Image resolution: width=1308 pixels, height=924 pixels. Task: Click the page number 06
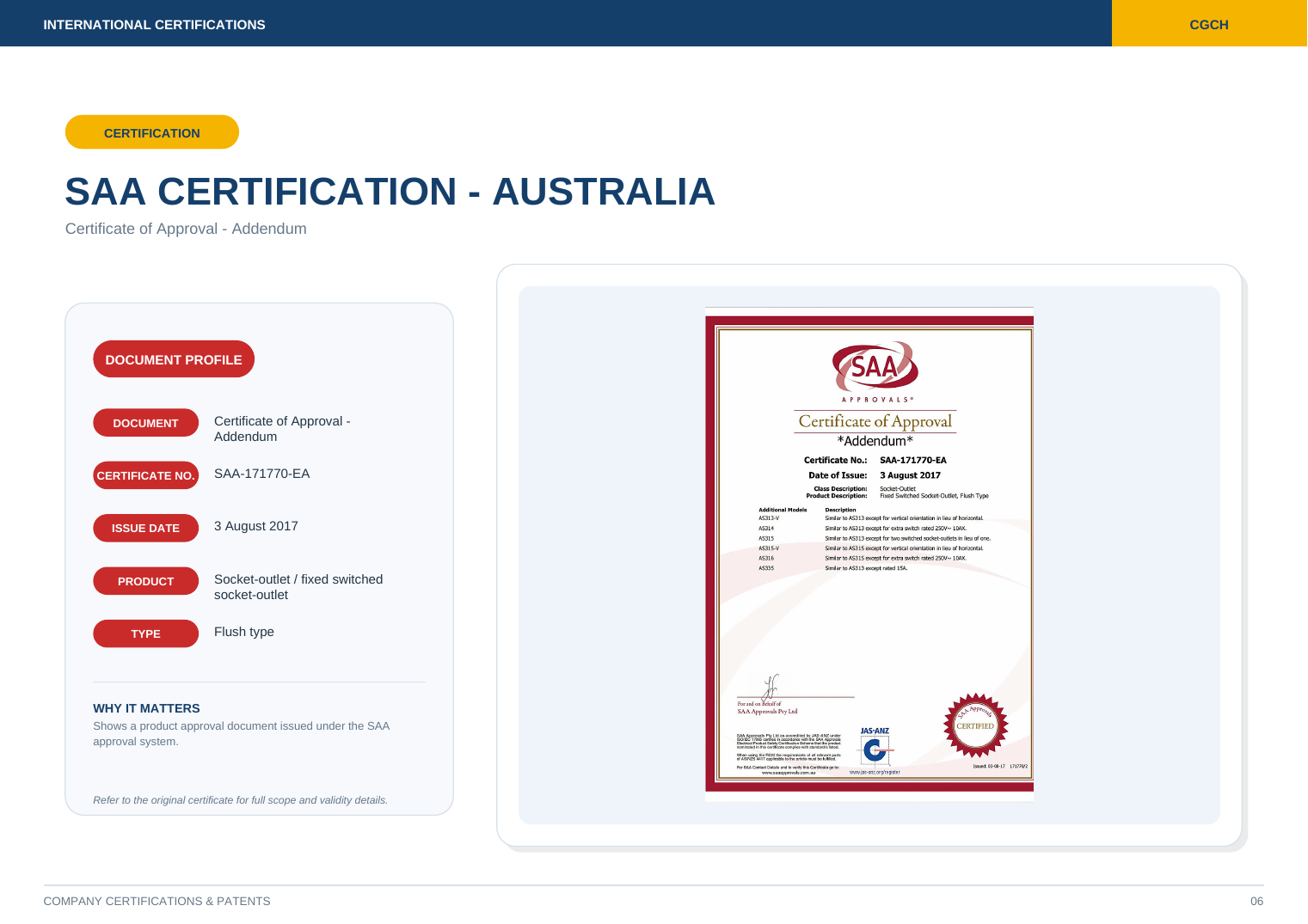(x=1257, y=901)
